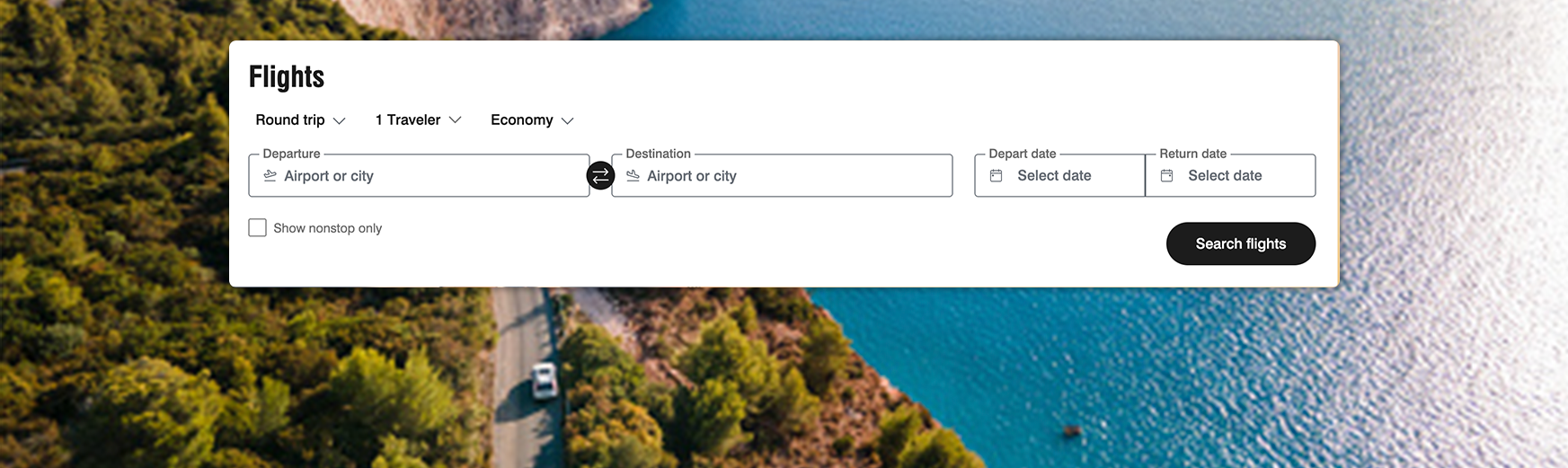Open the Round trip dropdown
1568x468 pixels.
tap(300, 120)
